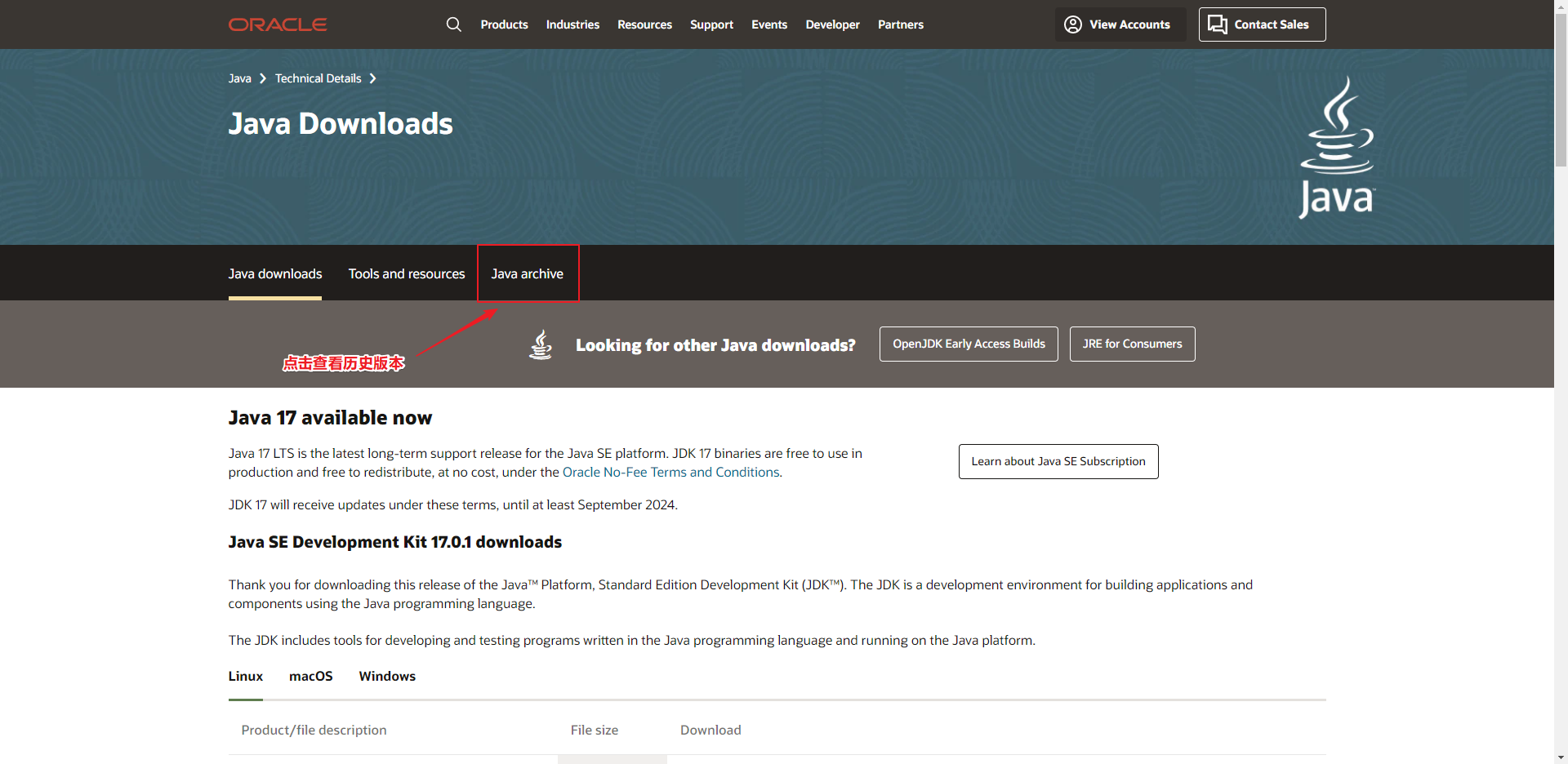Open the Products menu

coord(504,24)
